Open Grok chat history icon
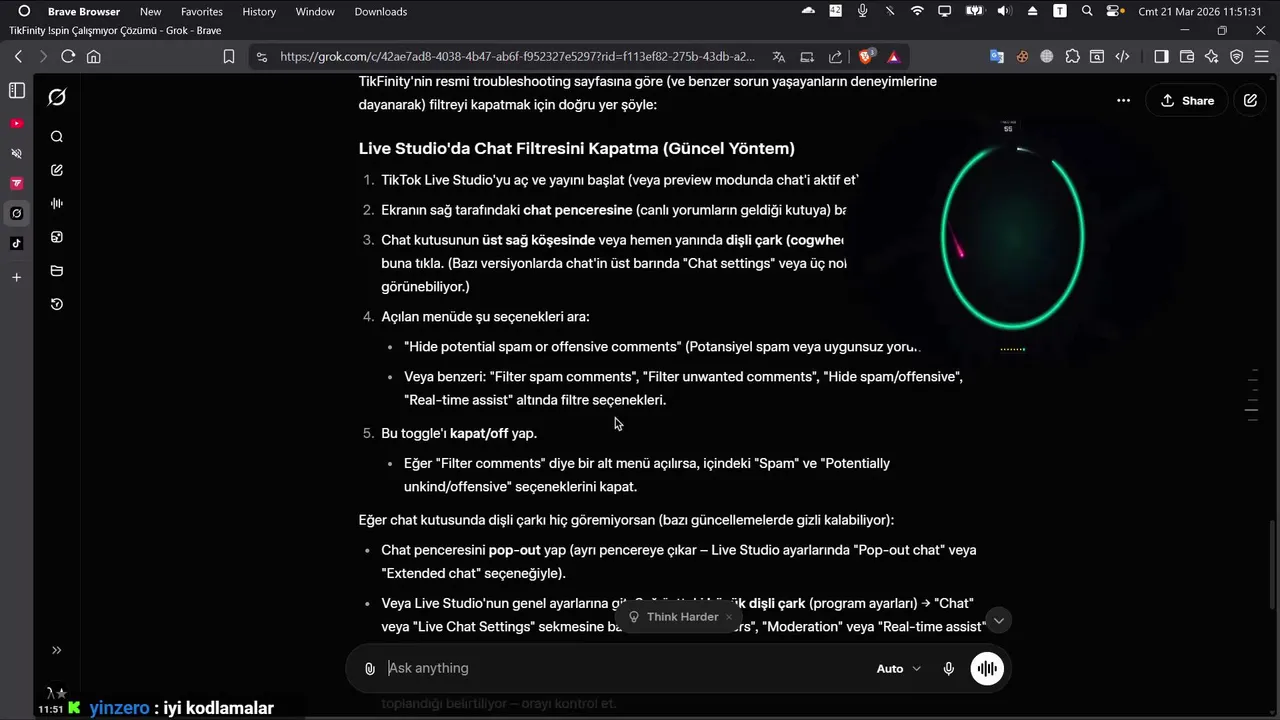 (x=57, y=304)
